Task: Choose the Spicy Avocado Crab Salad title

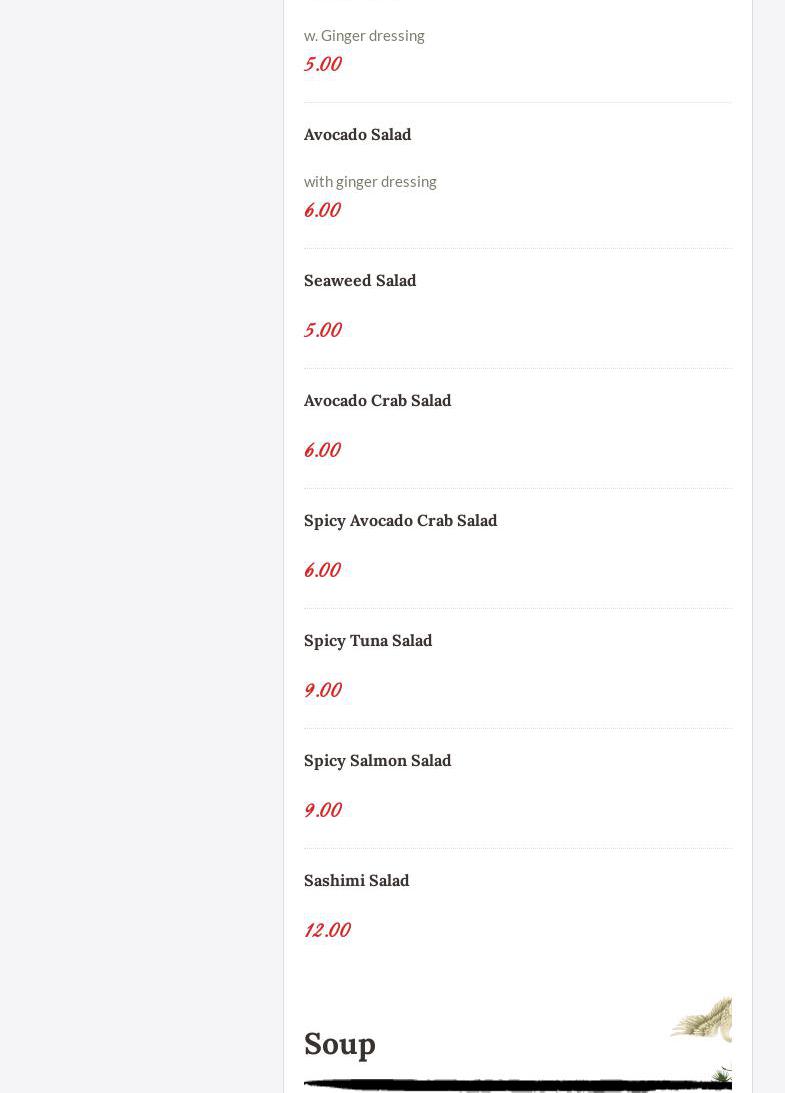Action: coord(400,520)
